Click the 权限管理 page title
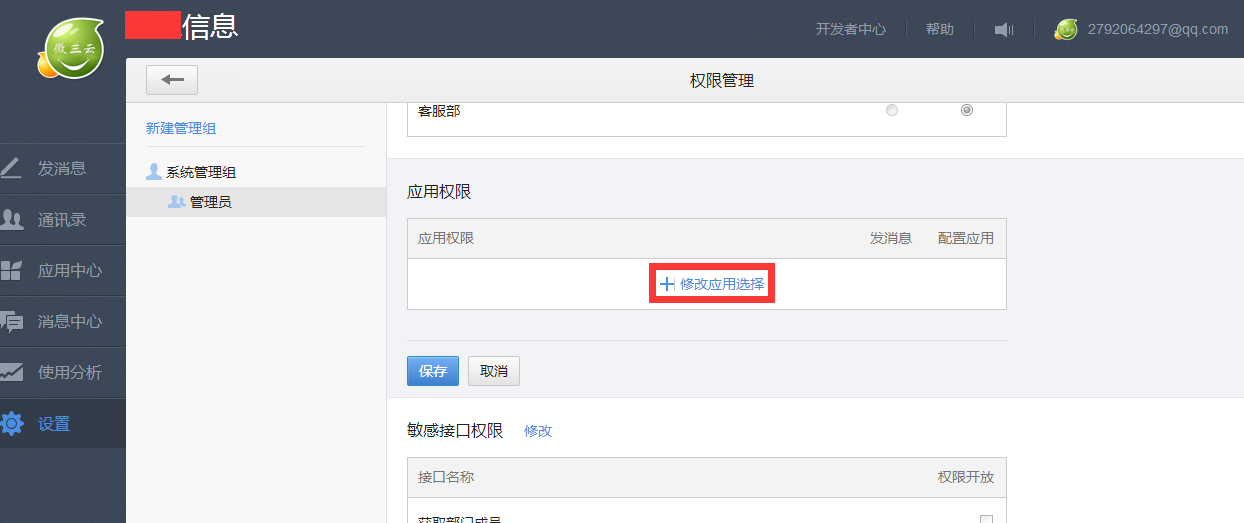 [722, 81]
